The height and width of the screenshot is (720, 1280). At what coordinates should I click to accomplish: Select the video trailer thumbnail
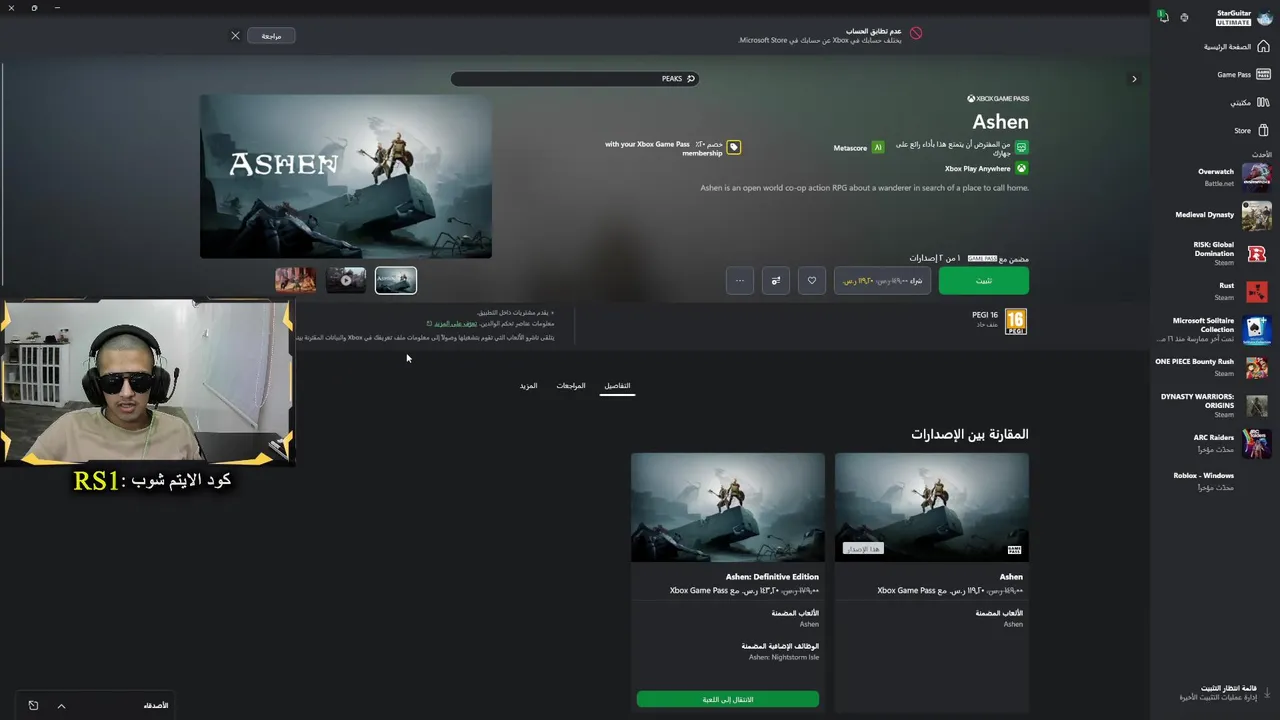tap(346, 281)
